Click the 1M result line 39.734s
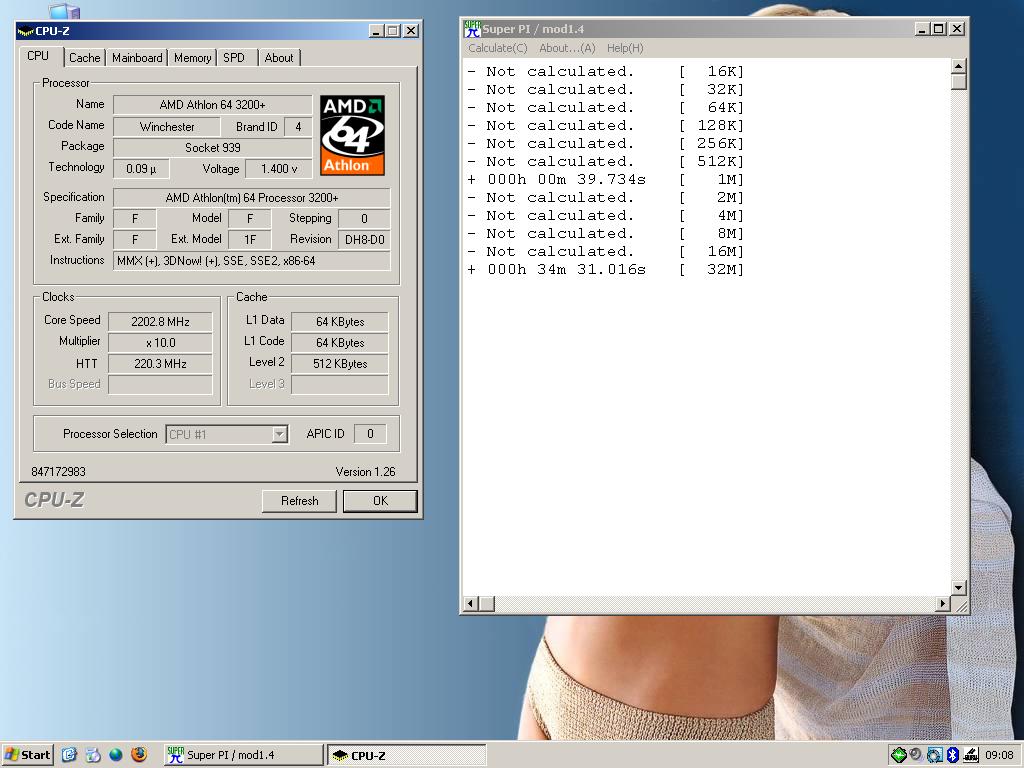 (605, 180)
